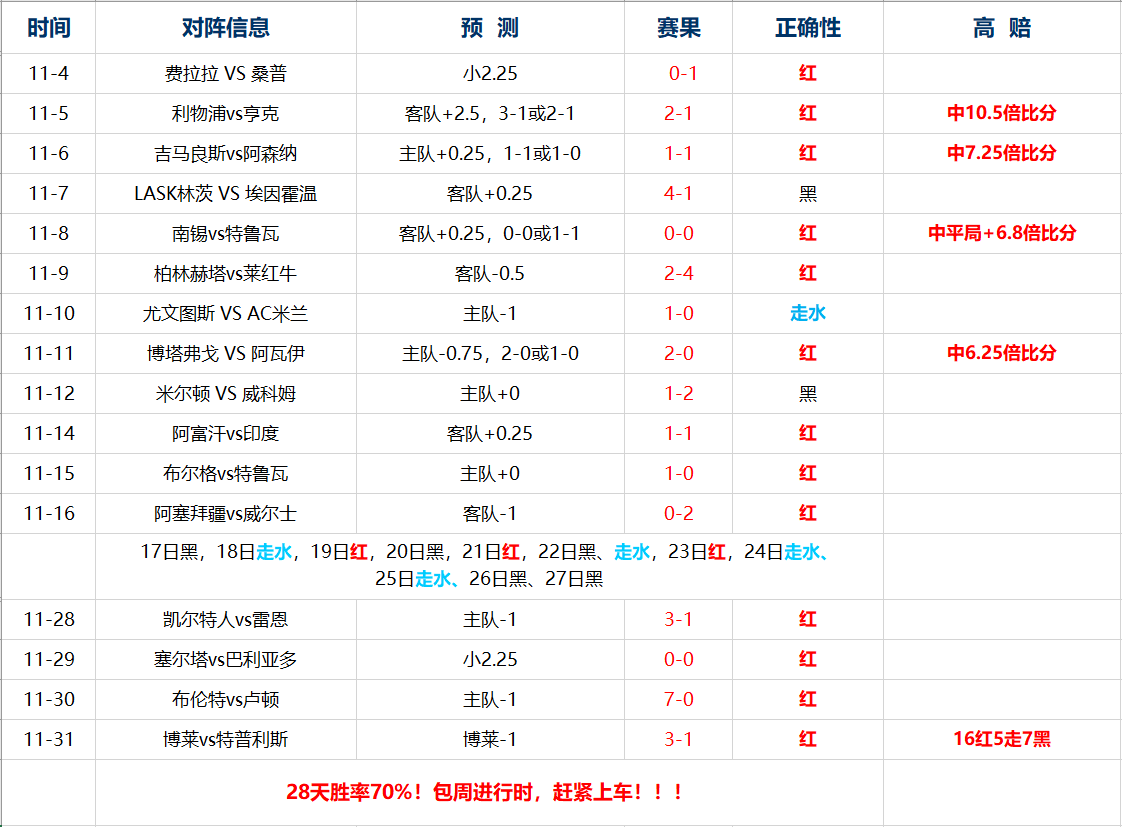Viewport: 1122px width, 827px height.
Task: Click the 中平局+6.8倍比分 cell
Action: 1002,233
